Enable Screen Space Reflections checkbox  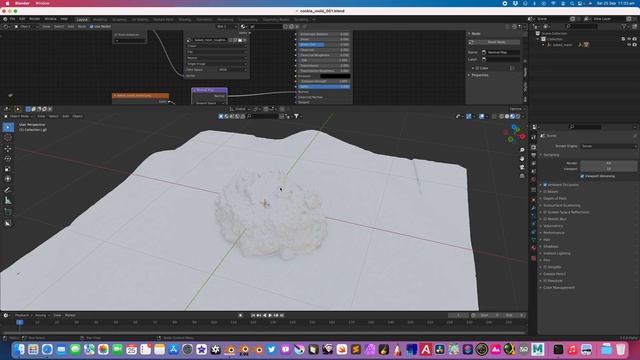(x=545, y=212)
